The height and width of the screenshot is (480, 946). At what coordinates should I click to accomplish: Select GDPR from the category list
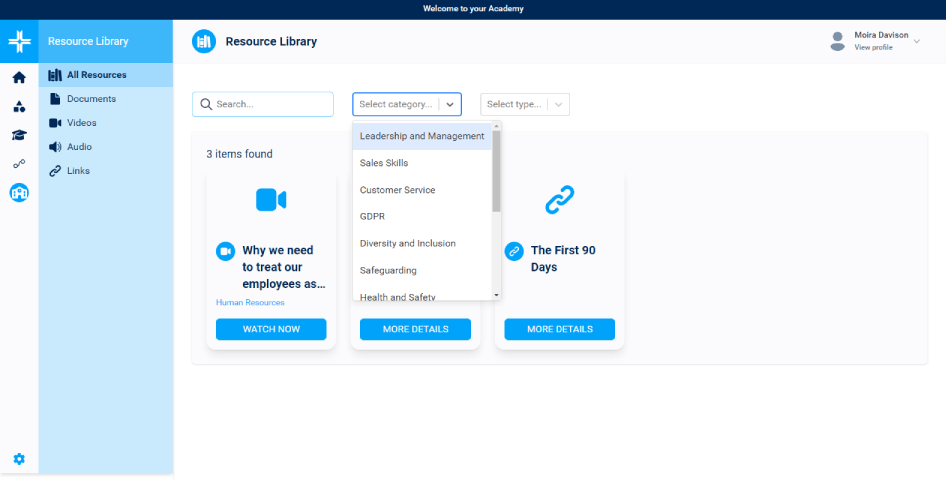(x=373, y=216)
